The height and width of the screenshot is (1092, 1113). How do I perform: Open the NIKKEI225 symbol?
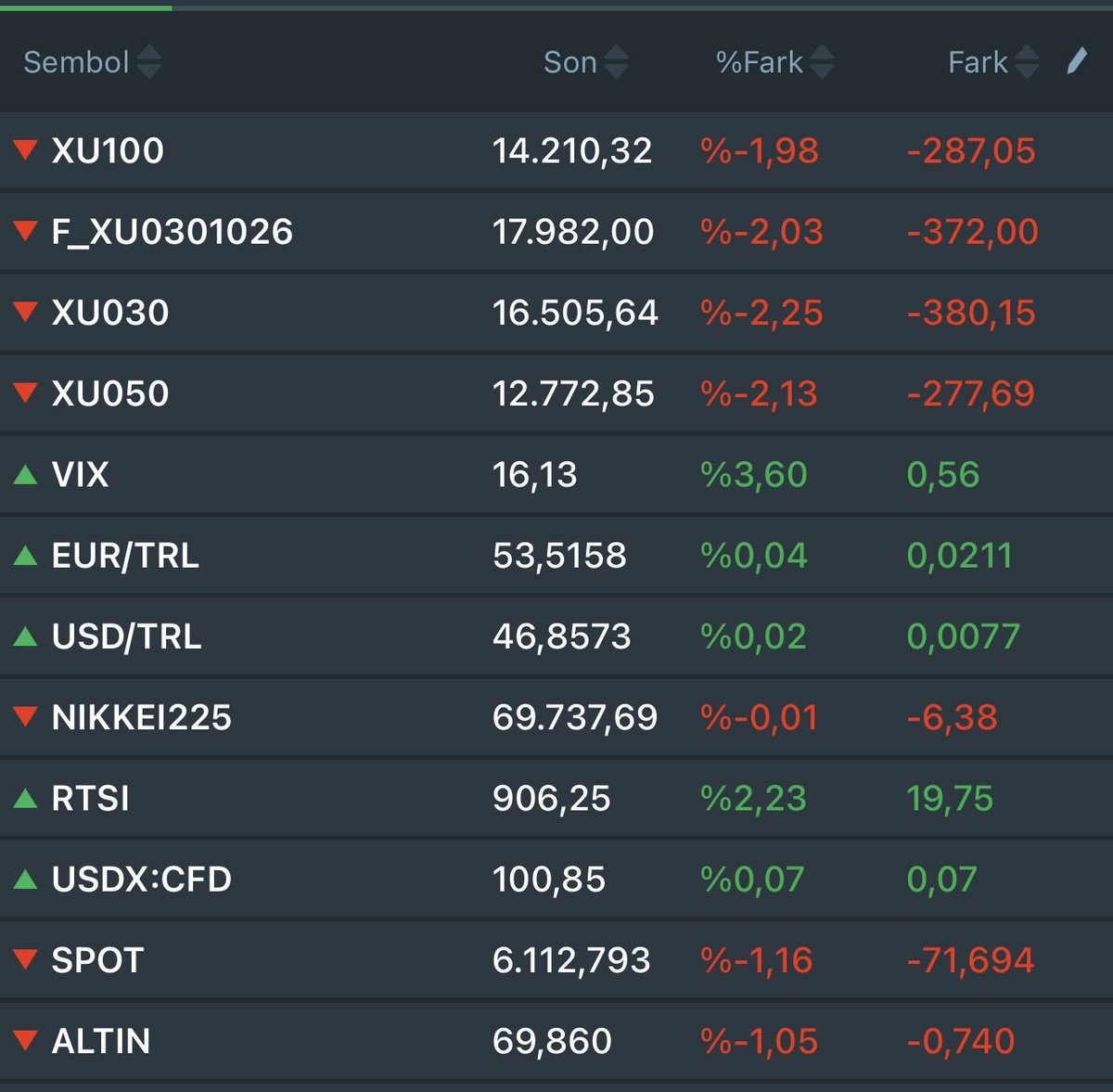pyautogui.click(x=141, y=717)
